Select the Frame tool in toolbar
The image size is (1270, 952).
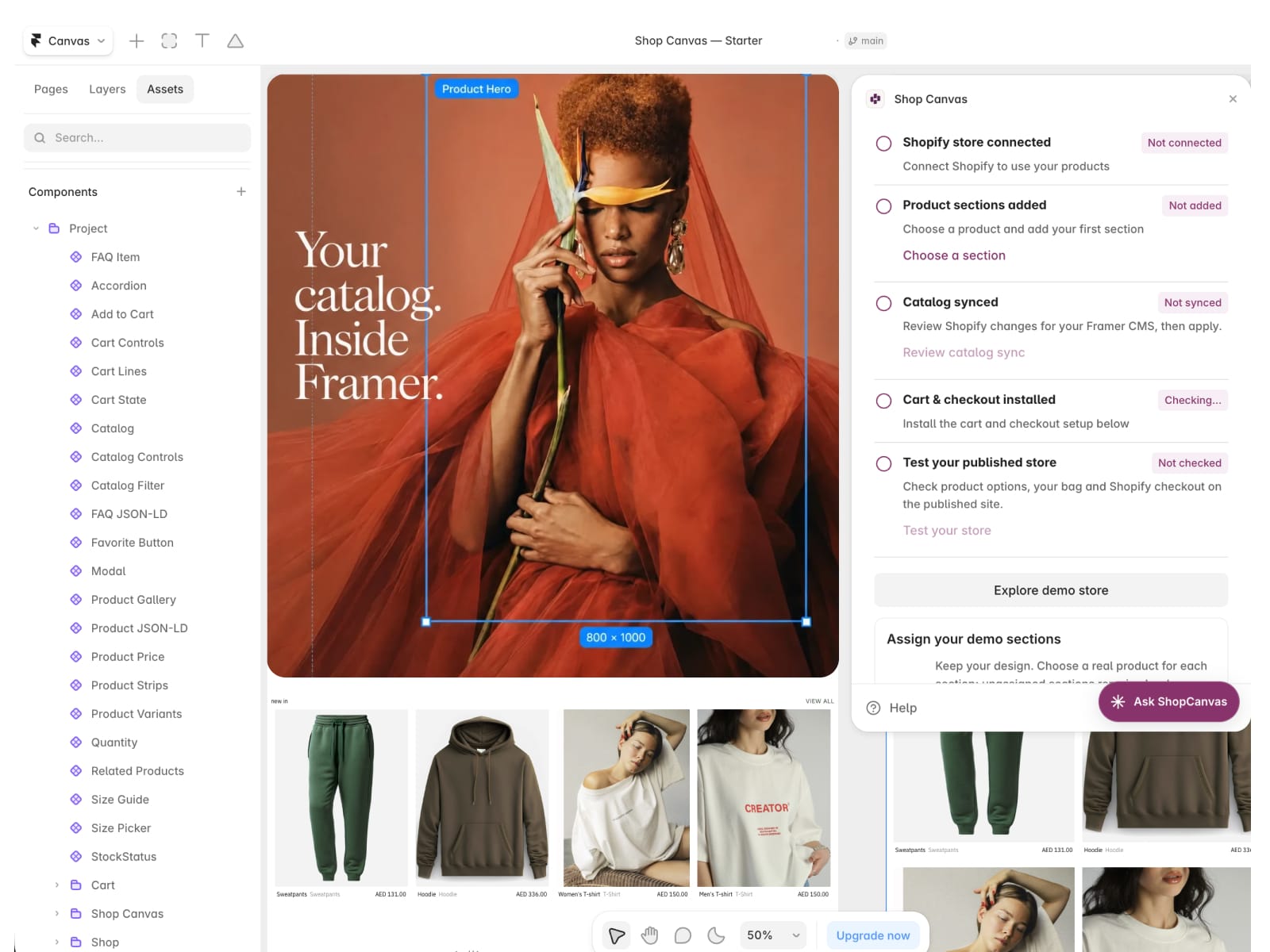(x=169, y=41)
